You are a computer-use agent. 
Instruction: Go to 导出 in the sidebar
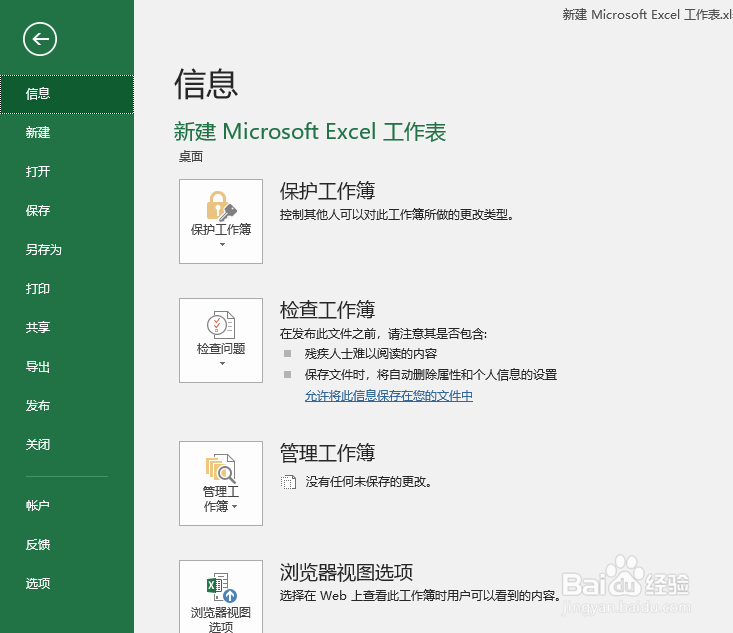pyautogui.click(x=67, y=367)
